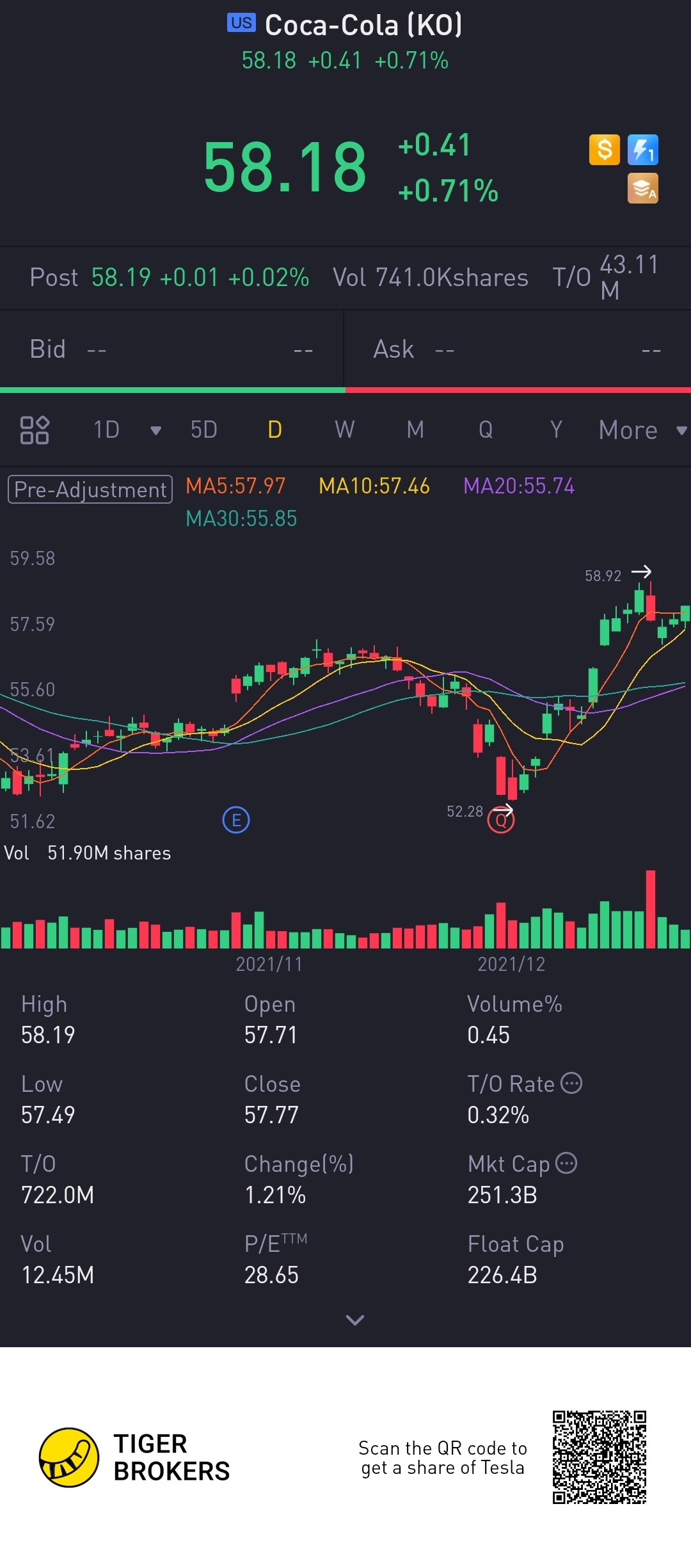The height and width of the screenshot is (1568, 691).
Task: Switch to the 5D chart tab
Action: [x=204, y=430]
